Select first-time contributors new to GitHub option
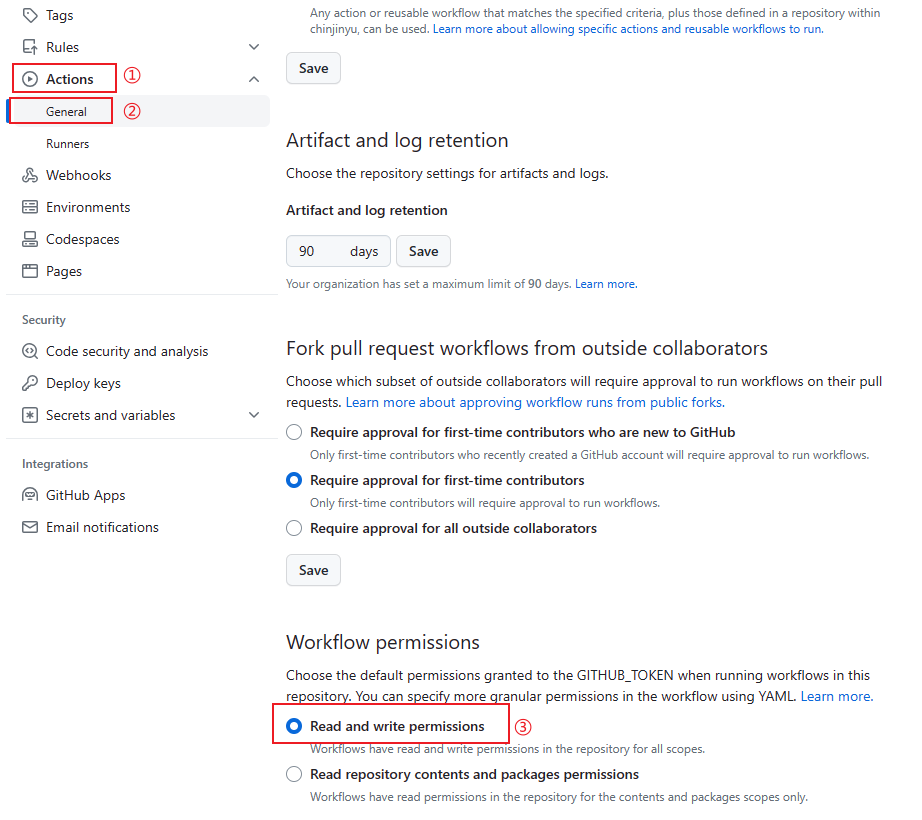This screenshot has width=922, height=820. pyautogui.click(x=294, y=432)
